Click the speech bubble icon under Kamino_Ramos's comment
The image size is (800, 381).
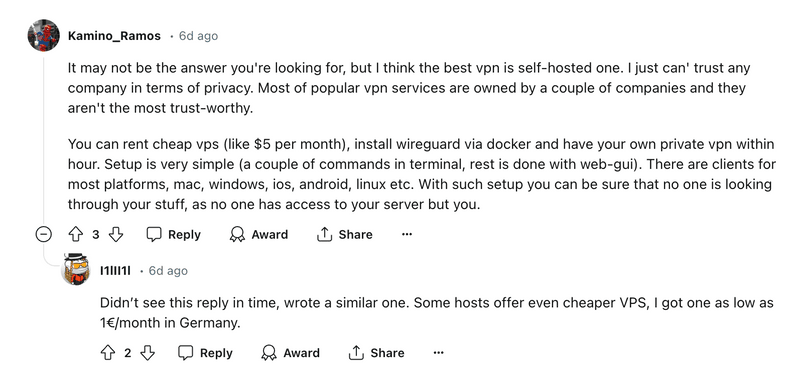coord(154,235)
